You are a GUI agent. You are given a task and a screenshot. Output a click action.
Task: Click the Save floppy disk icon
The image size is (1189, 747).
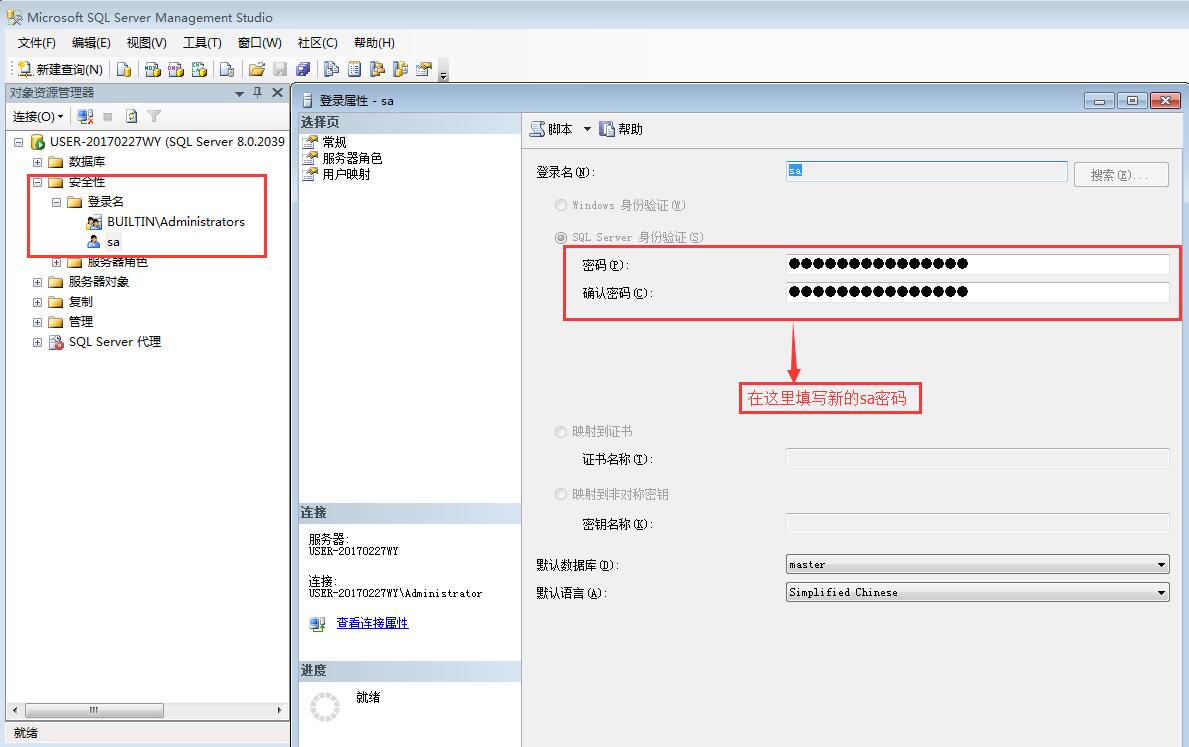click(280, 70)
